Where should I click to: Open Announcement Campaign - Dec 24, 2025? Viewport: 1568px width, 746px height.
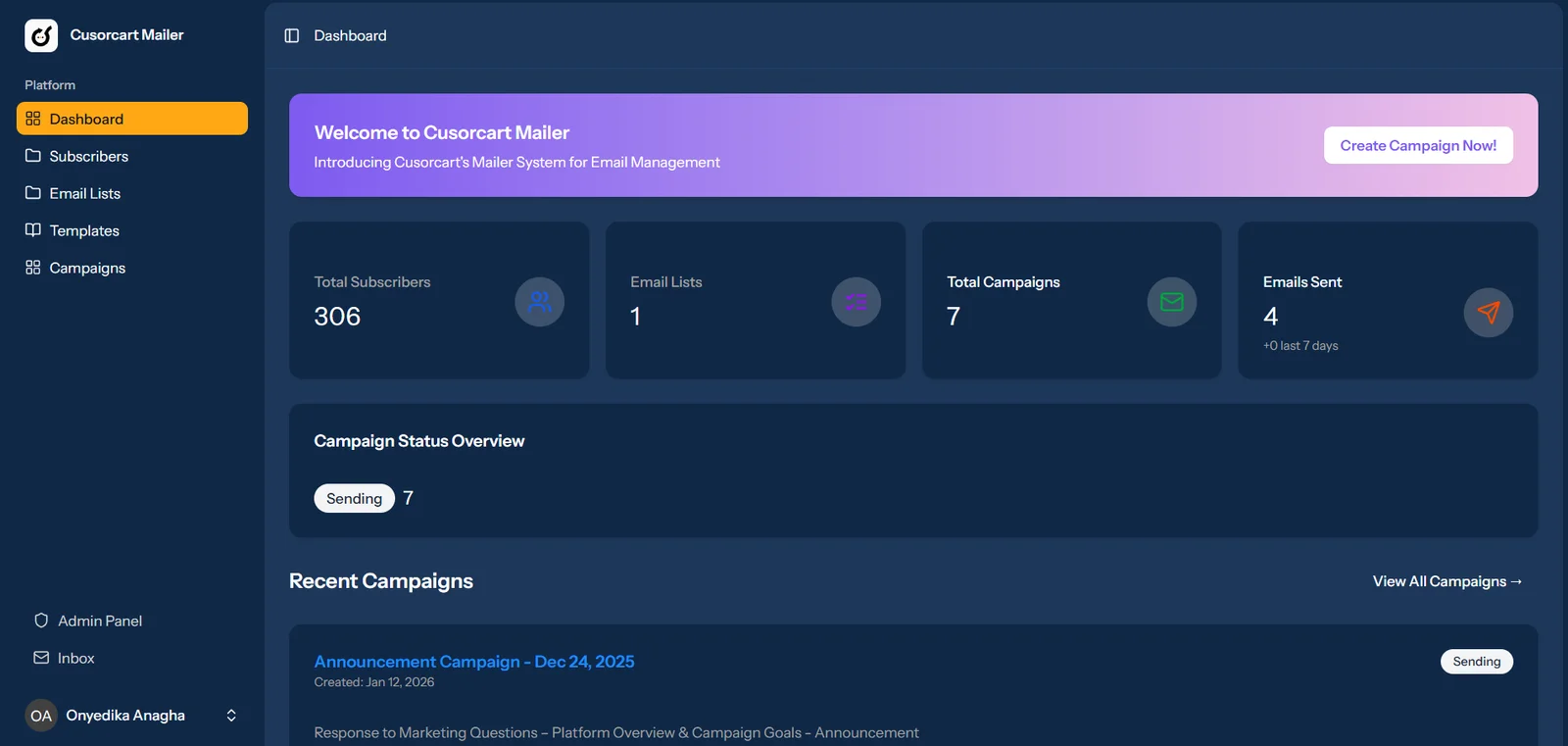pos(474,662)
